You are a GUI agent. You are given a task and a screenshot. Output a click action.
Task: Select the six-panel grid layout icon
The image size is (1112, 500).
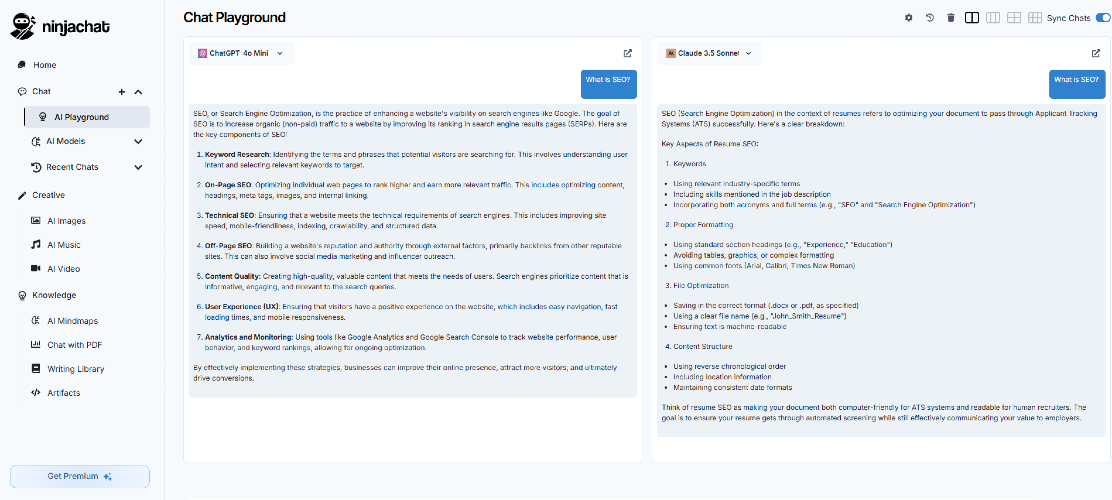pos(1035,18)
